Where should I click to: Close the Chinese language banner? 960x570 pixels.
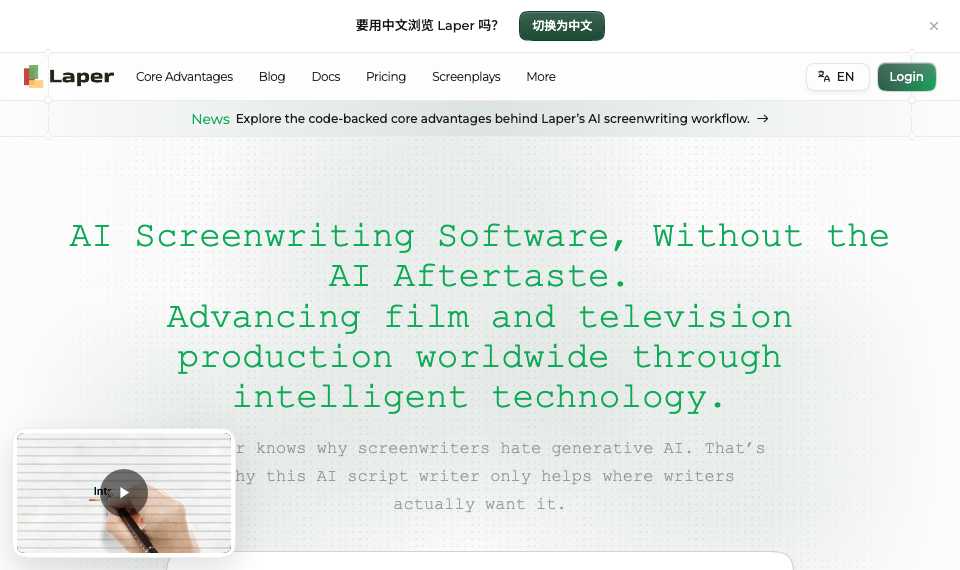pos(934,26)
